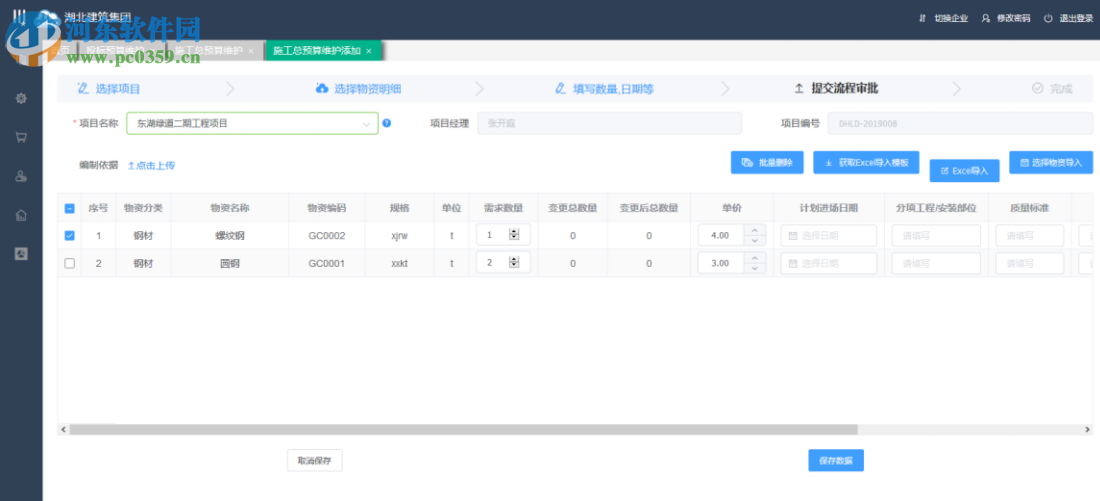Click row 1 质量标准 input field
Viewport: 1100px width, 501px height.
click(1029, 236)
